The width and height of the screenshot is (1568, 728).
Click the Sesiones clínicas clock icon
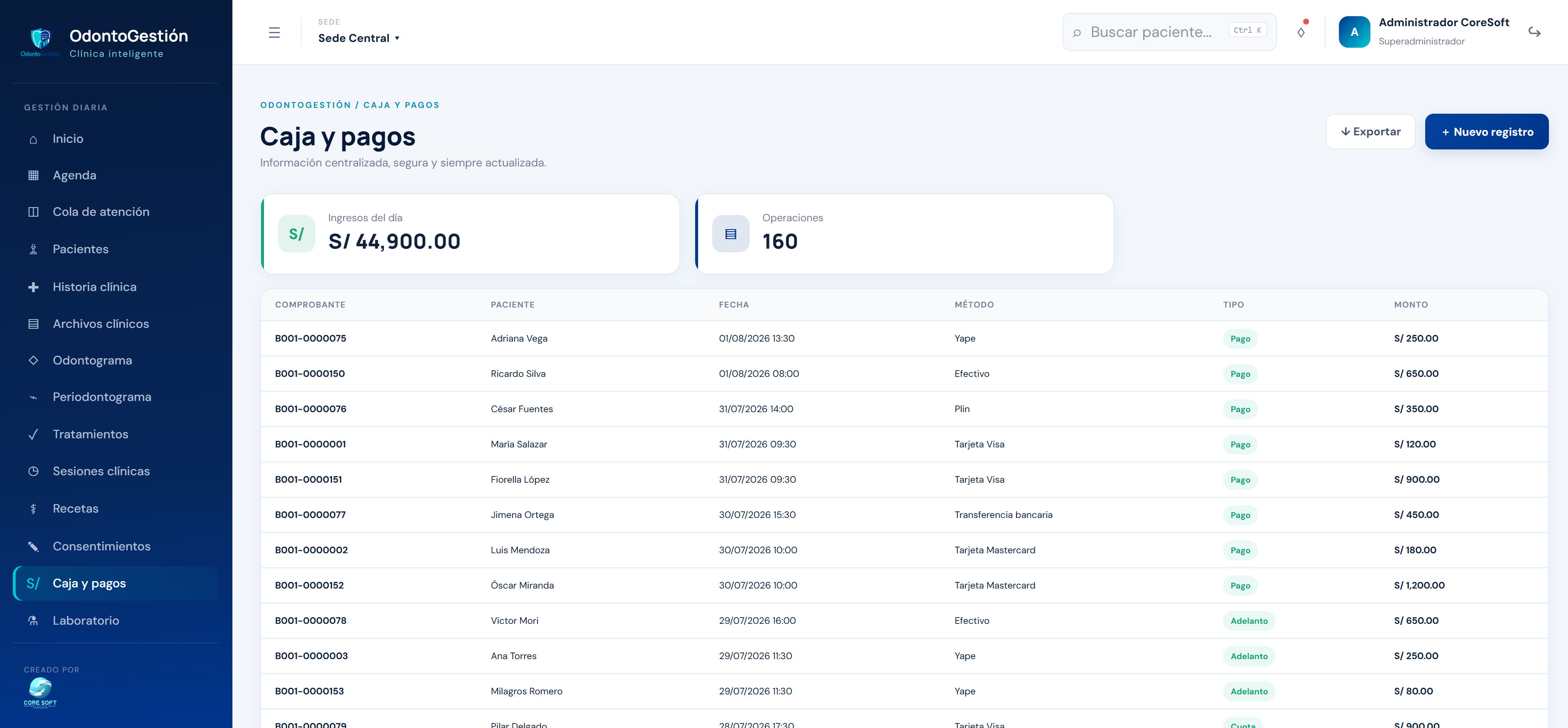tap(34, 471)
